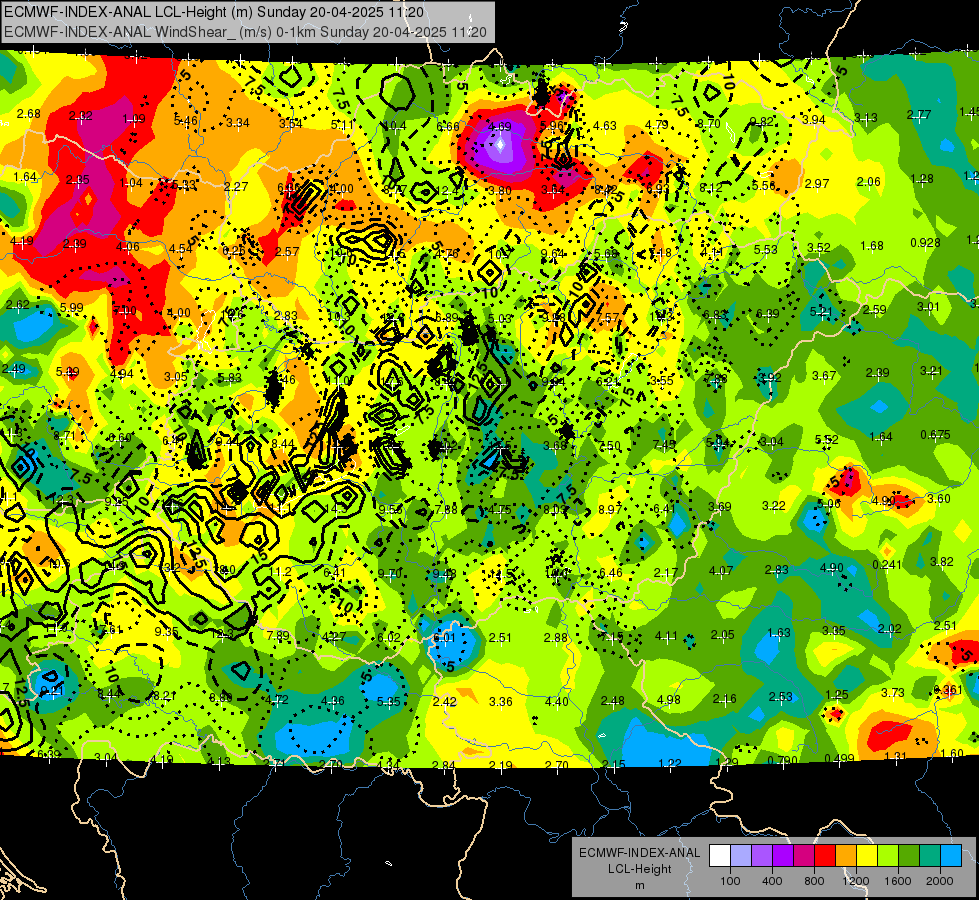Click the legend tick label 2000
Image resolution: width=979 pixels, height=900 pixels.
point(940,881)
